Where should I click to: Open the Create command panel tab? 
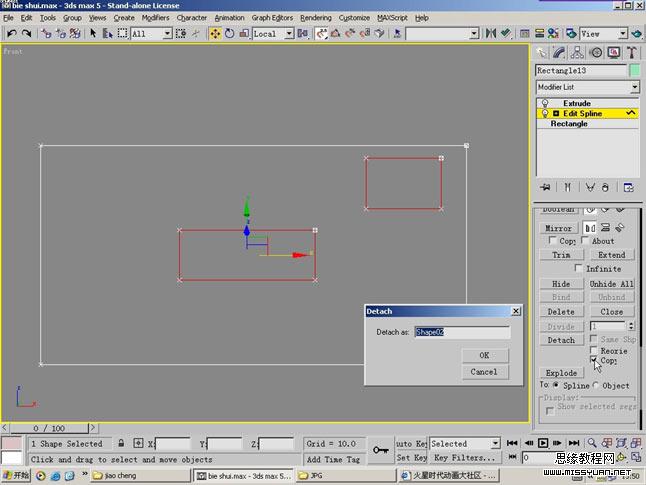541,53
